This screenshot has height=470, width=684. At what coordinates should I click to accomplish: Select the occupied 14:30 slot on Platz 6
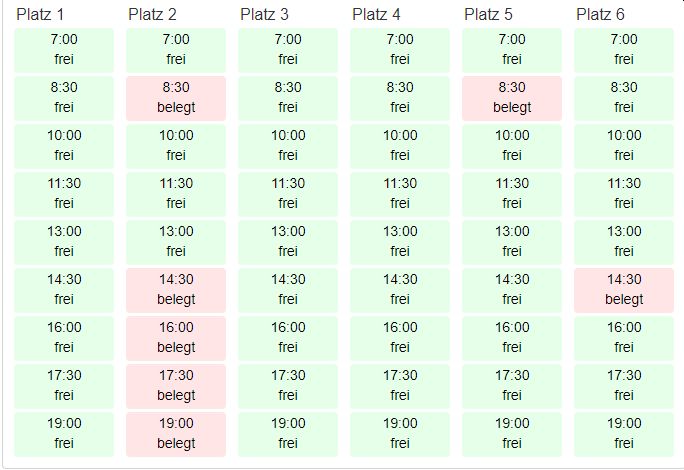pyautogui.click(x=624, y=290)
